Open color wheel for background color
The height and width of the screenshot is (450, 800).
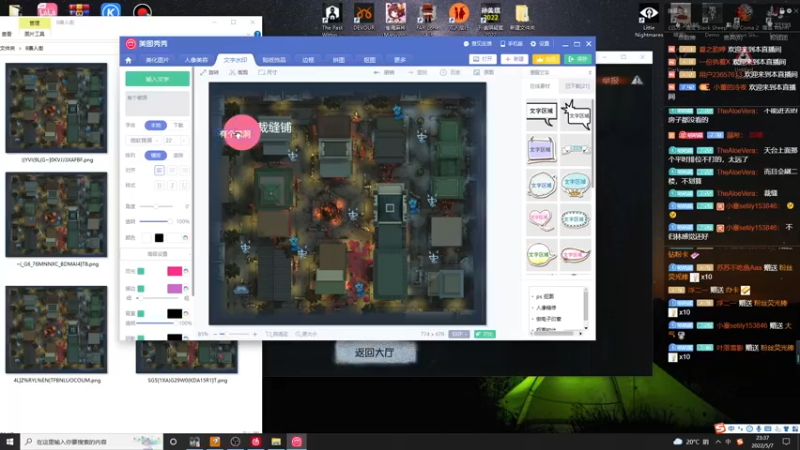click(x=186, y=314)
